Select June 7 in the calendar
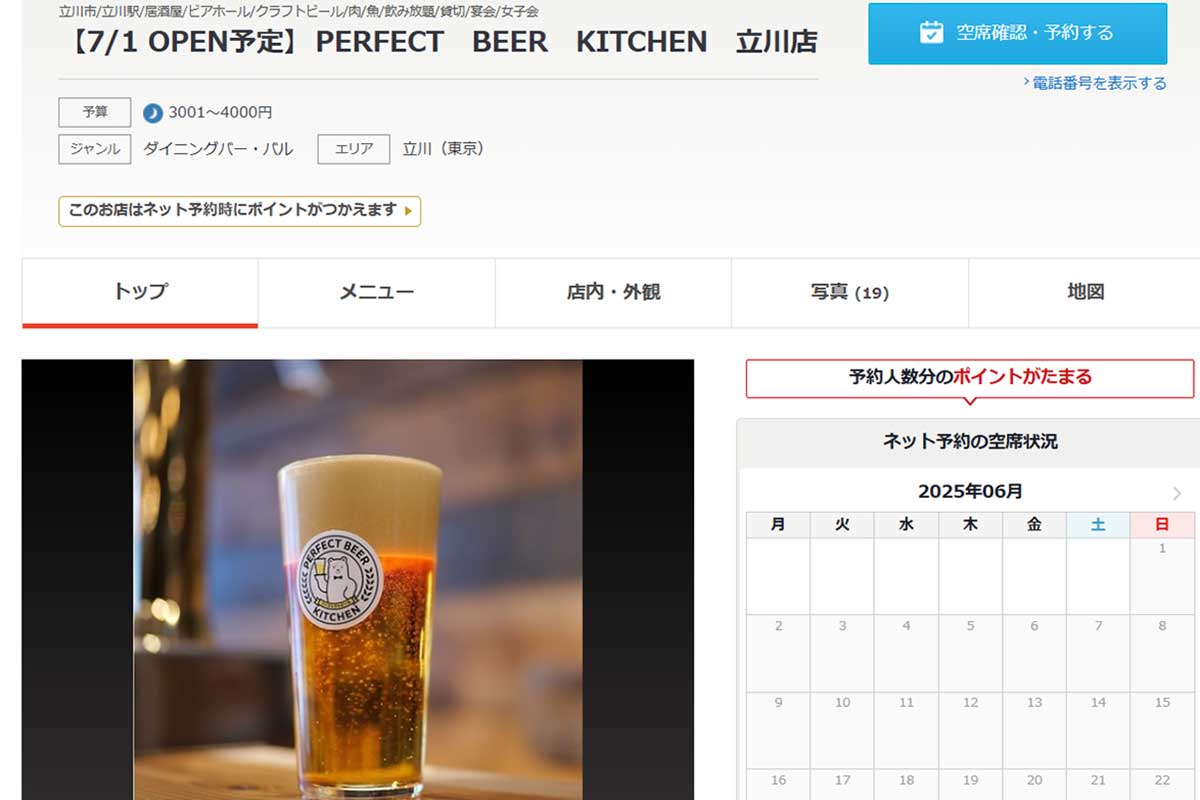 coord(1098,653)
